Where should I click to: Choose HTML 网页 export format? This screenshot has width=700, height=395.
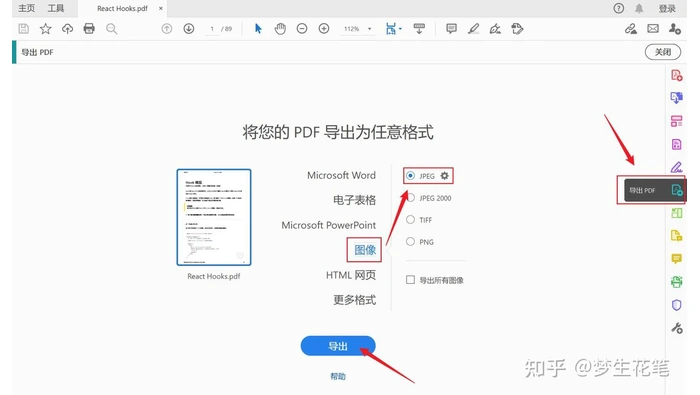[351, 275]
